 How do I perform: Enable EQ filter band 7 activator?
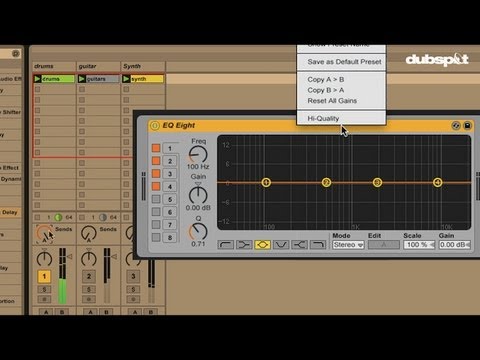tap(156, 225)
